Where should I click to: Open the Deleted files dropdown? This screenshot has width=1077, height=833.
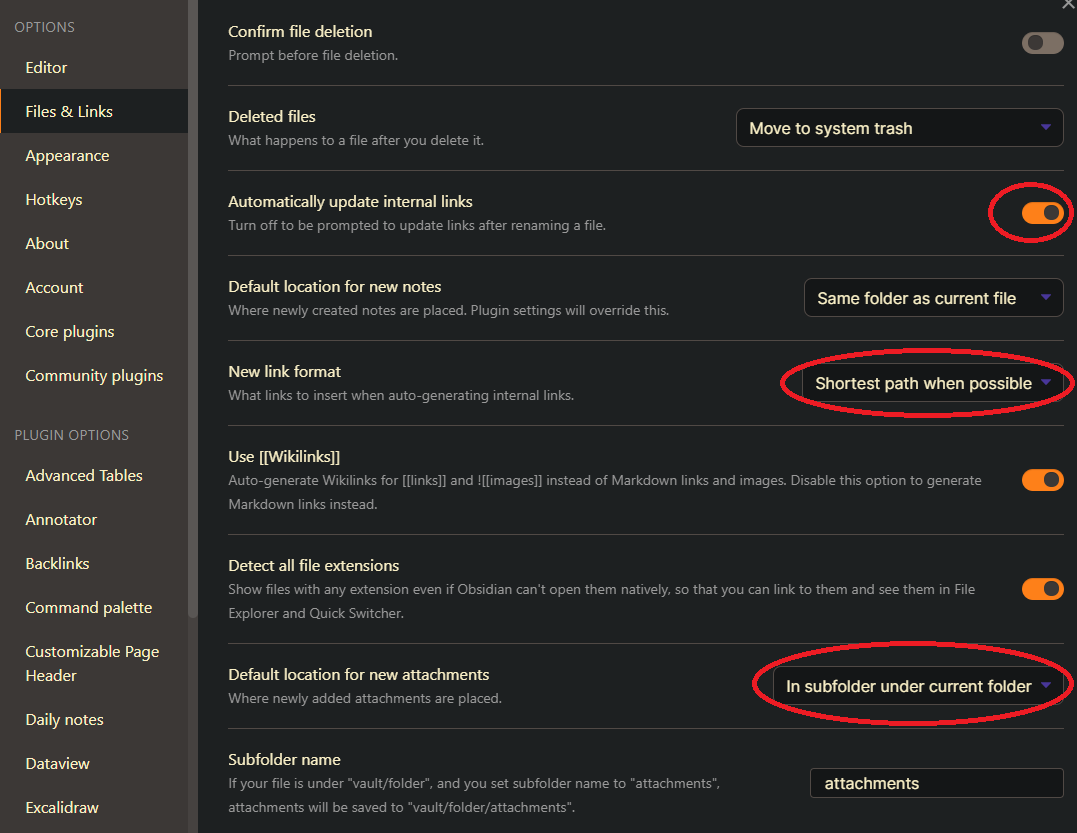(897, 127)
